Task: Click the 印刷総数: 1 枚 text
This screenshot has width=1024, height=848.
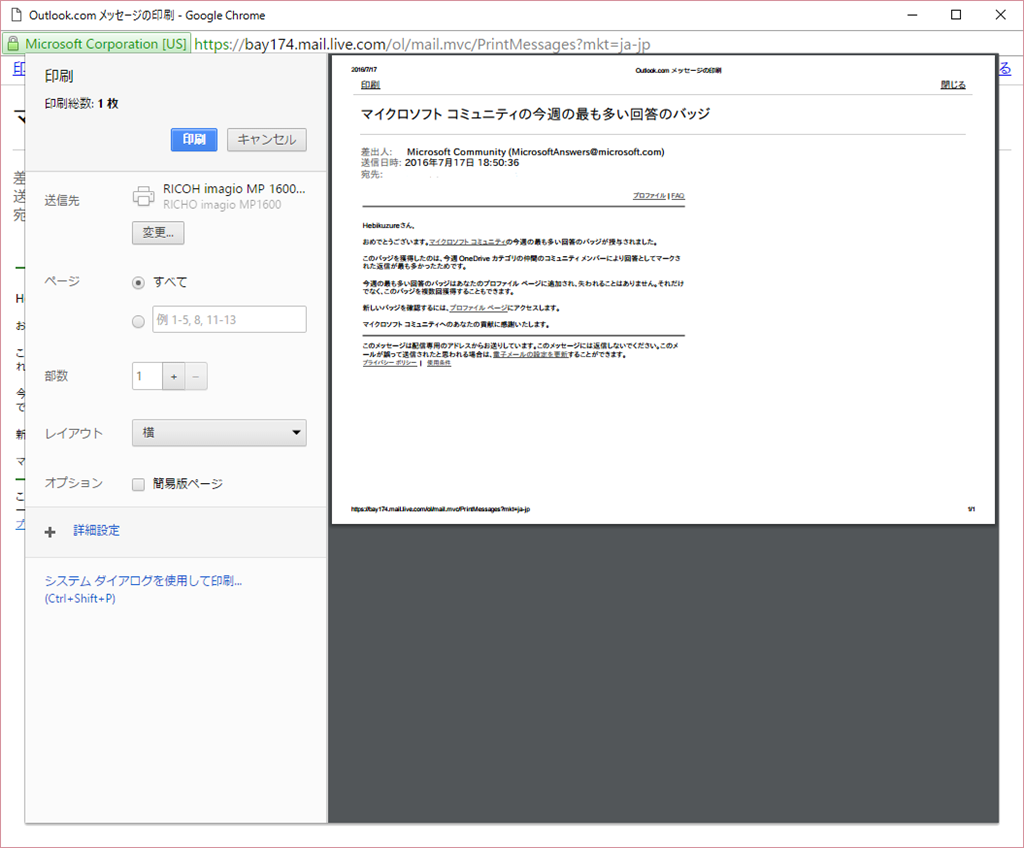Action: (82, 104)
